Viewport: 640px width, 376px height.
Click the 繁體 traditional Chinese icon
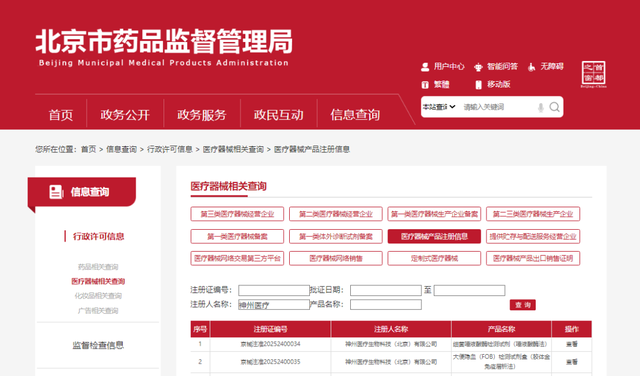425,85
